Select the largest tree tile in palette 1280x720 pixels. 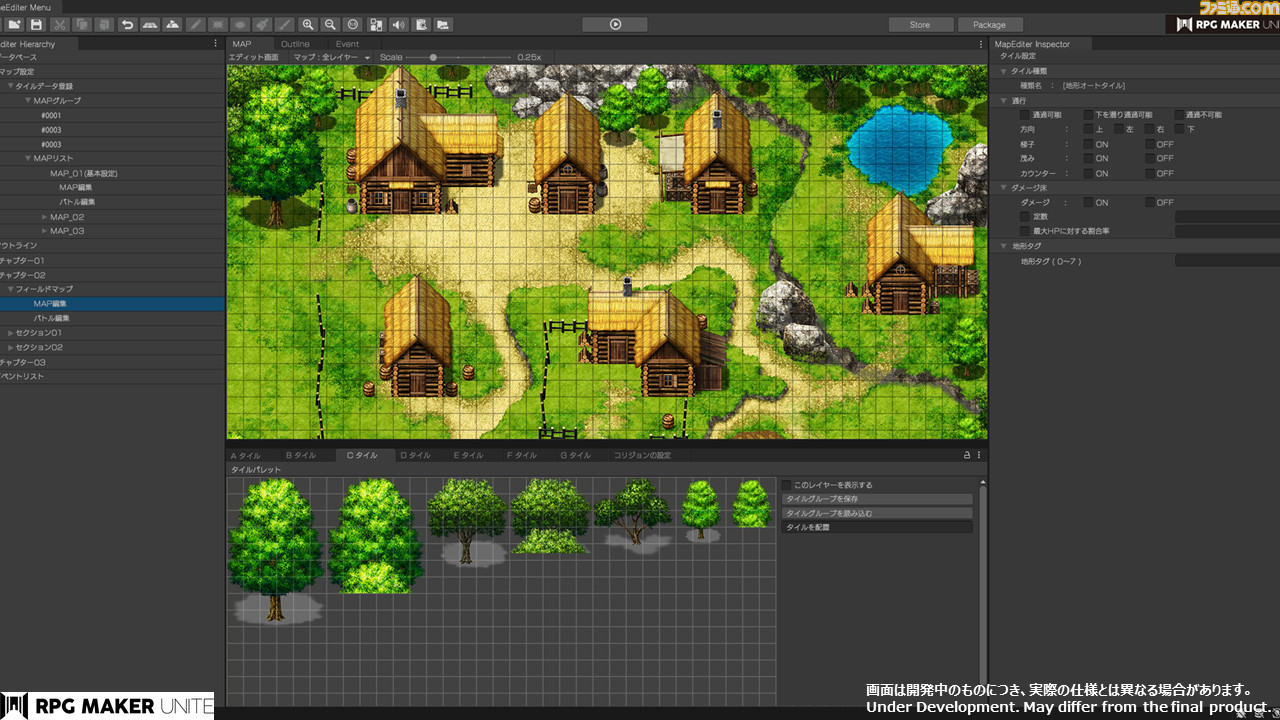point(275,551)
